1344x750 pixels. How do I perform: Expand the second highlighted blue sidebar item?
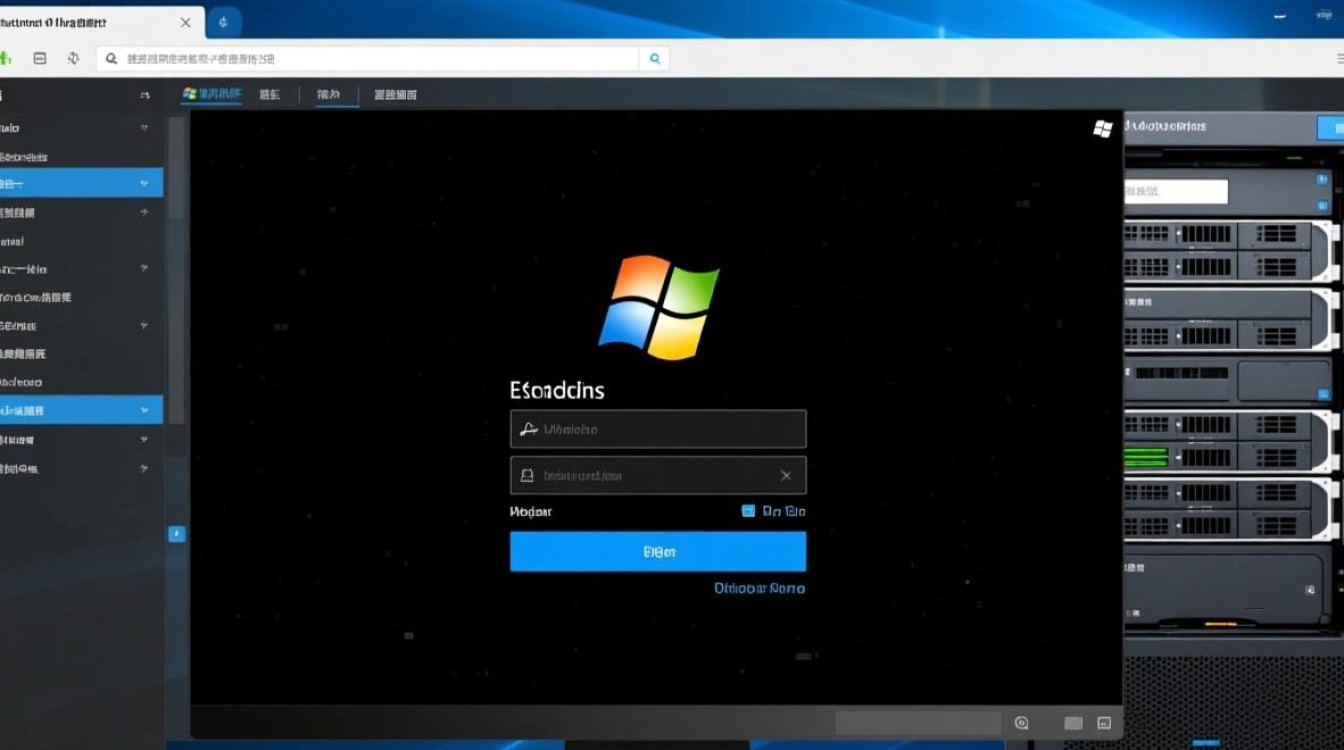(145, 410)
